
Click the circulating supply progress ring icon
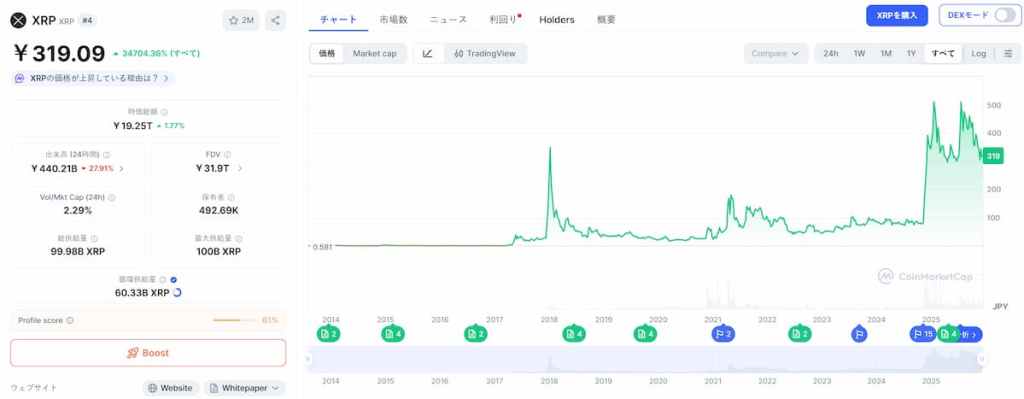177,293
